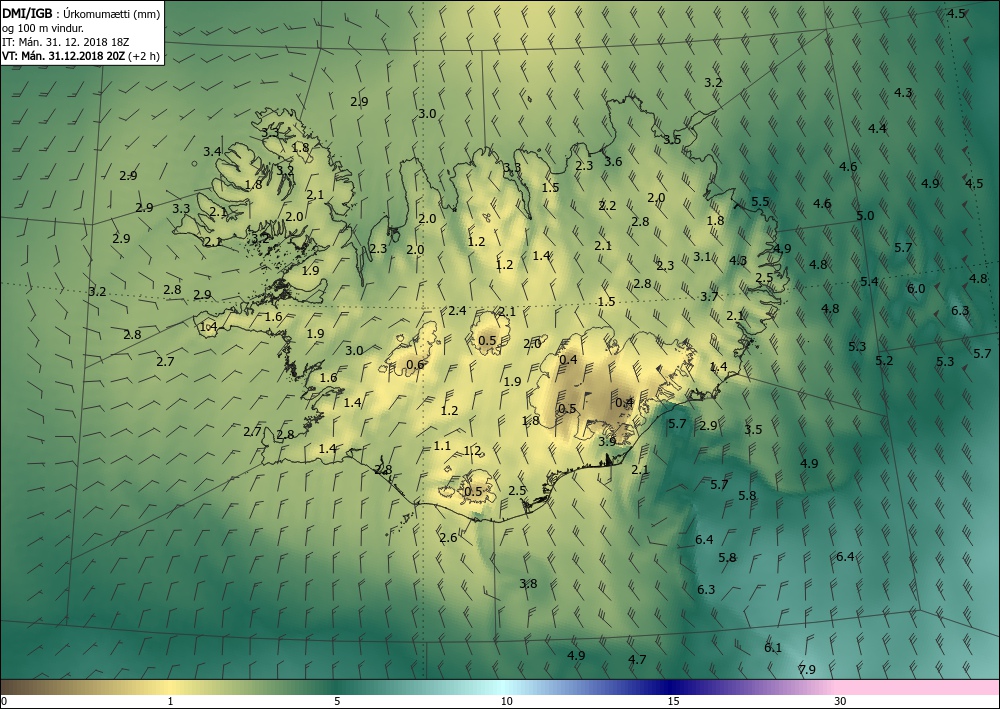
Task: Select the 2.6 value off the south coast
Action: [448, 537]
